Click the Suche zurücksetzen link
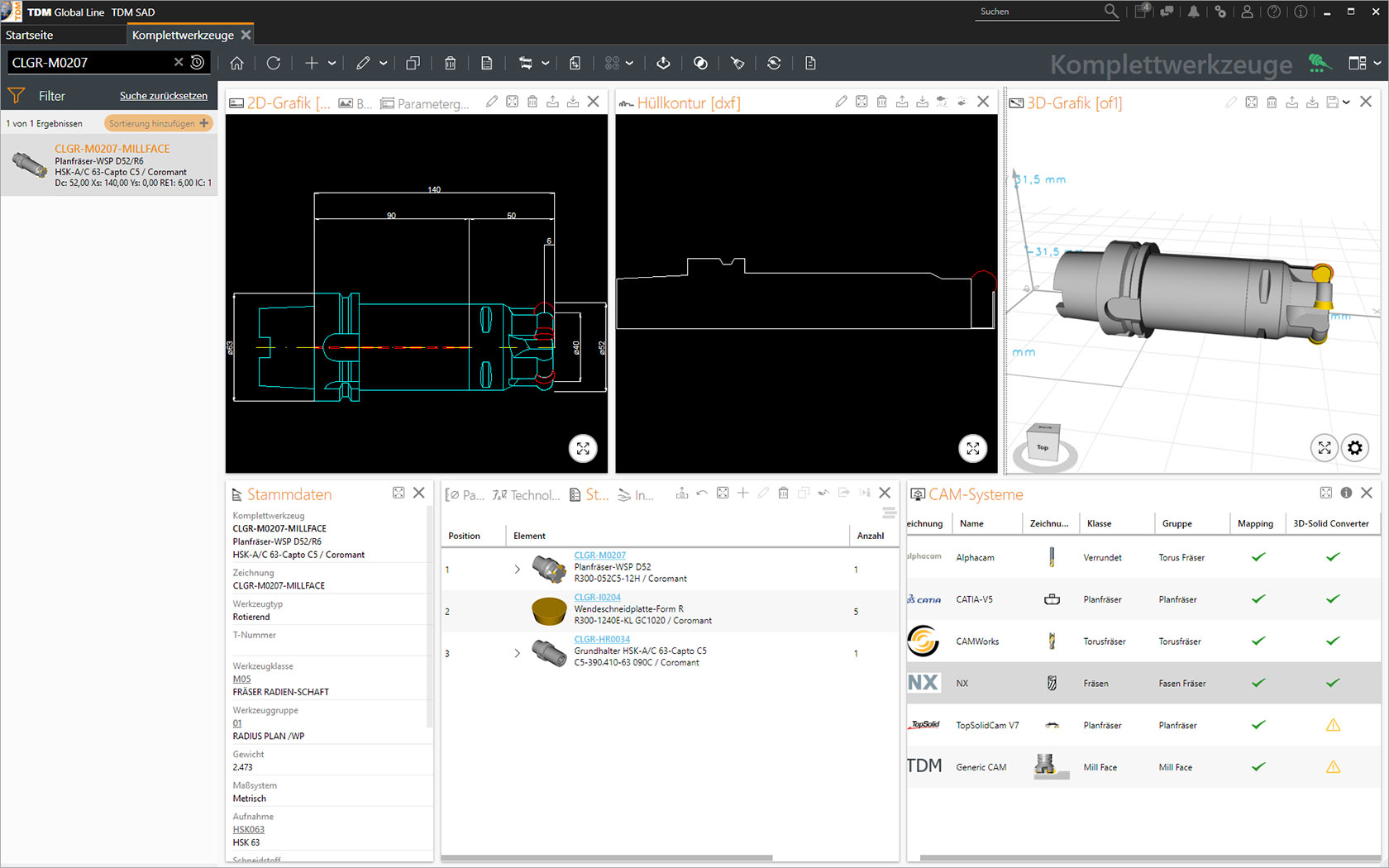The height and width of the screenshot is (868, 1389). [x=164, y=96]
